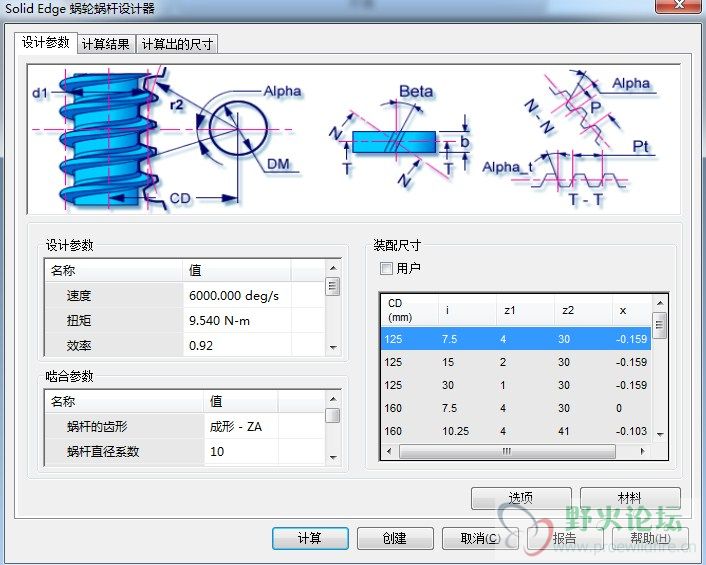Click the 值 header in 啮合参数 list
Screen dimensions: 706x565
241,401
